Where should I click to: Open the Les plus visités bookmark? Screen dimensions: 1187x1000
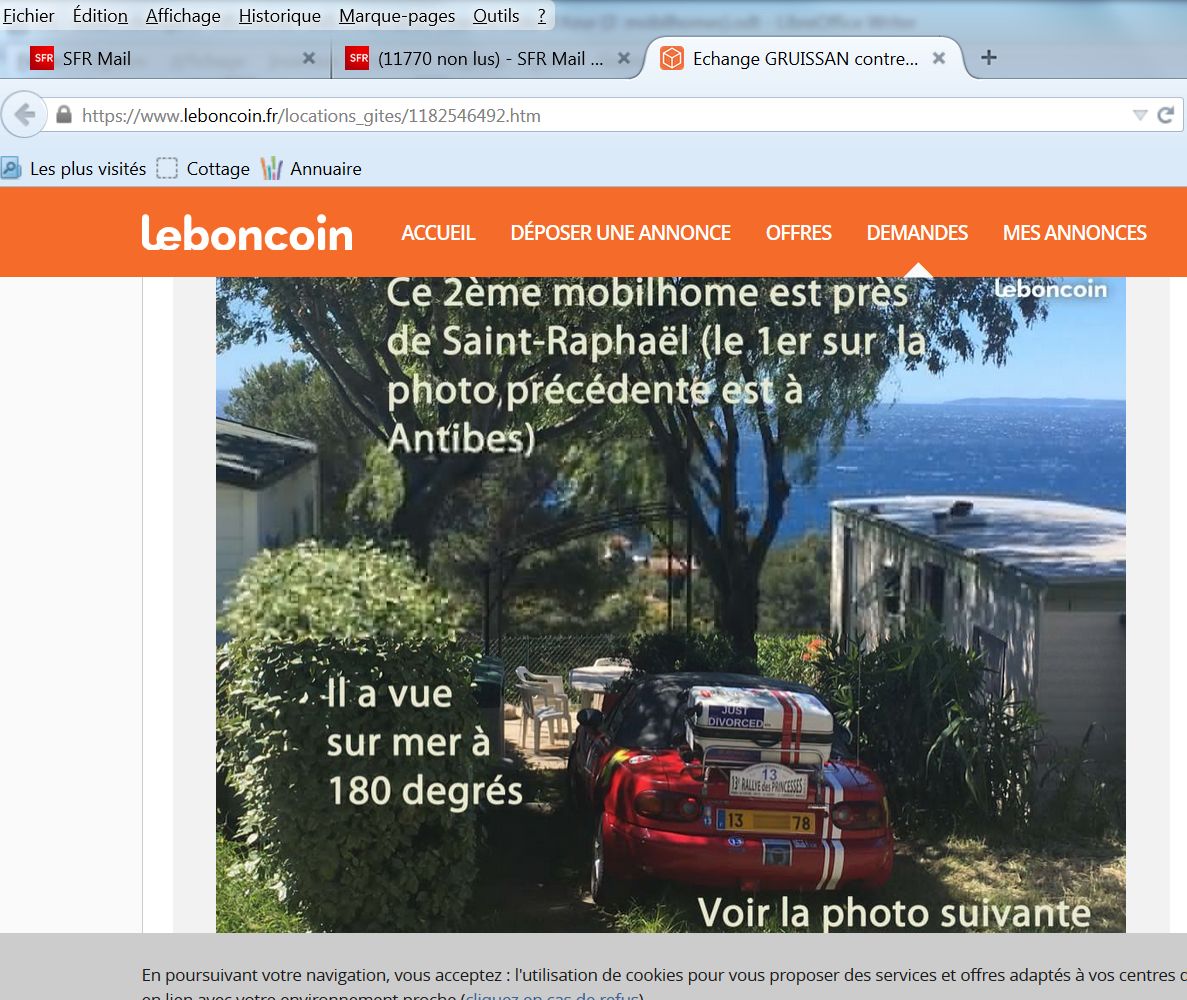pos(74,168)
